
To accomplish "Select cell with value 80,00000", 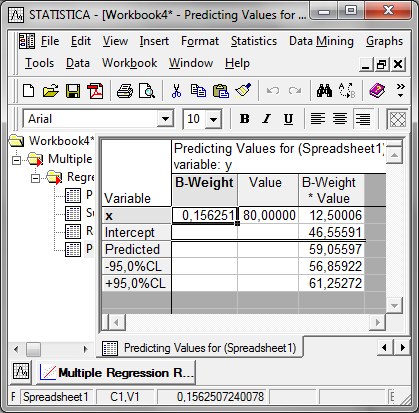I will click(268, 215).
